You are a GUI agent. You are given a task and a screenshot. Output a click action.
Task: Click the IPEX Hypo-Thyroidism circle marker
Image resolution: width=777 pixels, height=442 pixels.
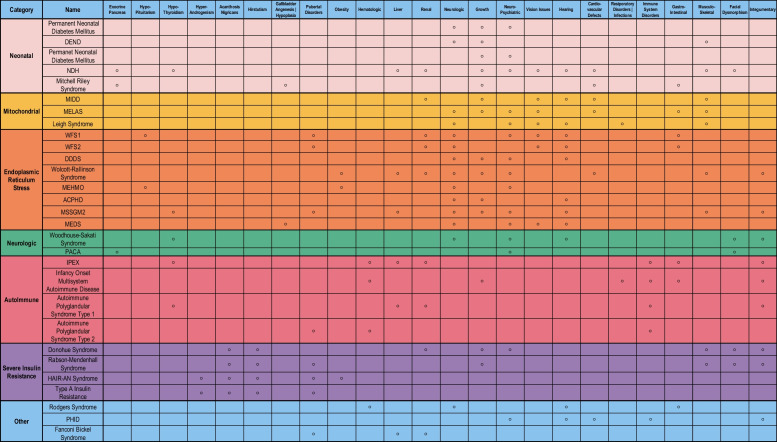coord(173,262)
